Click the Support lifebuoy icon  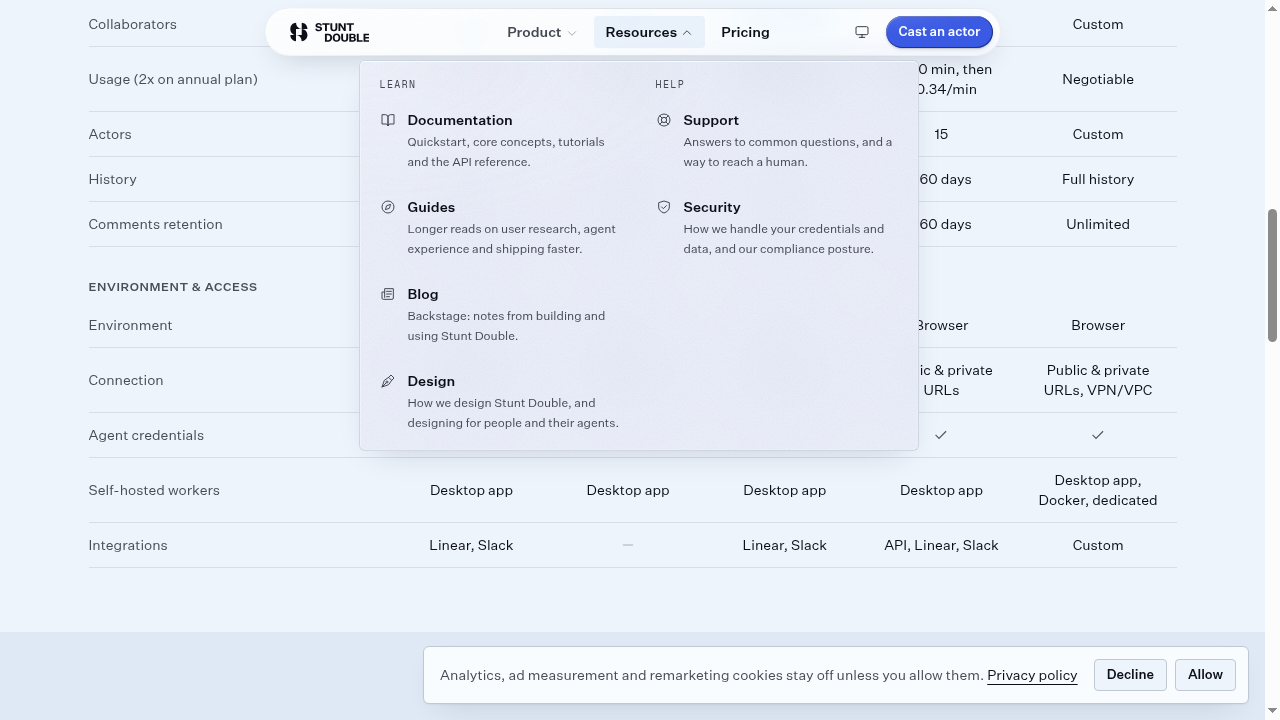click(x=664, y=120)
